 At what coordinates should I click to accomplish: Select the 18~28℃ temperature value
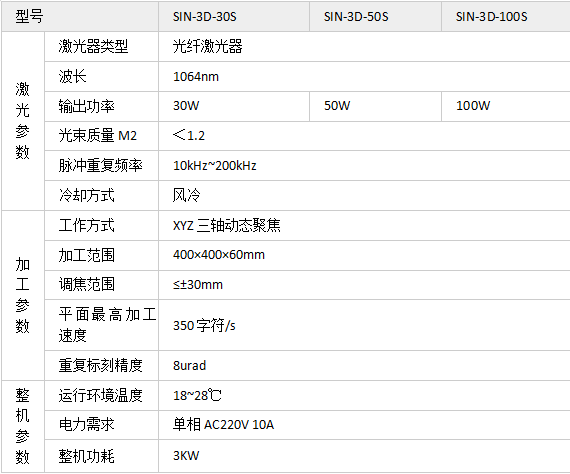click(x=197, y=395)
